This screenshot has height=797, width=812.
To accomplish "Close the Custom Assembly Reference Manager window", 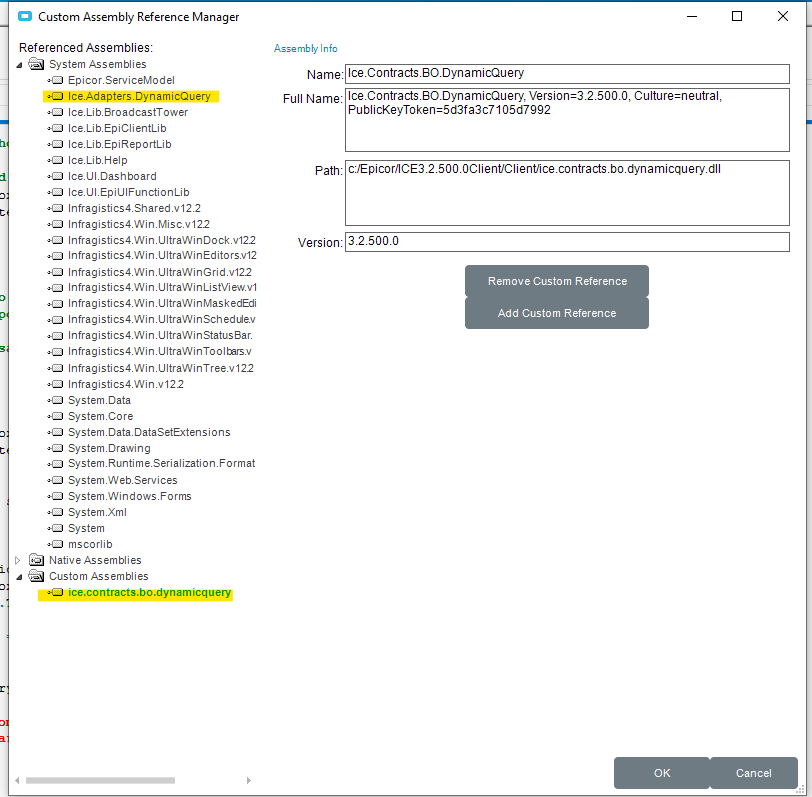I will click(x=783, y=17).
